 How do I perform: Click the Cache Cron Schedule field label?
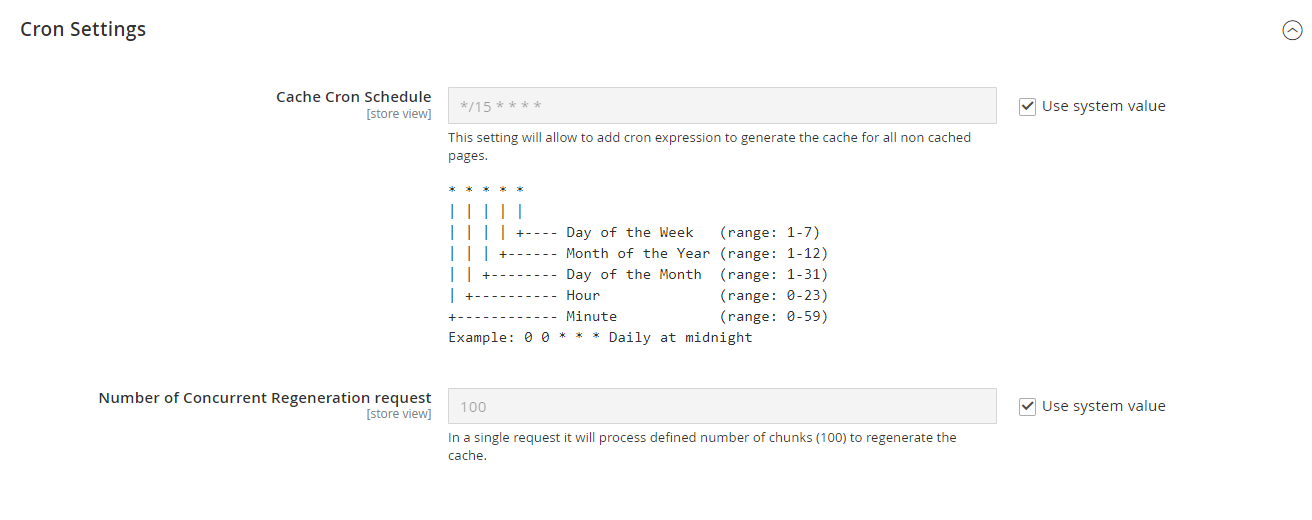click(353, 97)
